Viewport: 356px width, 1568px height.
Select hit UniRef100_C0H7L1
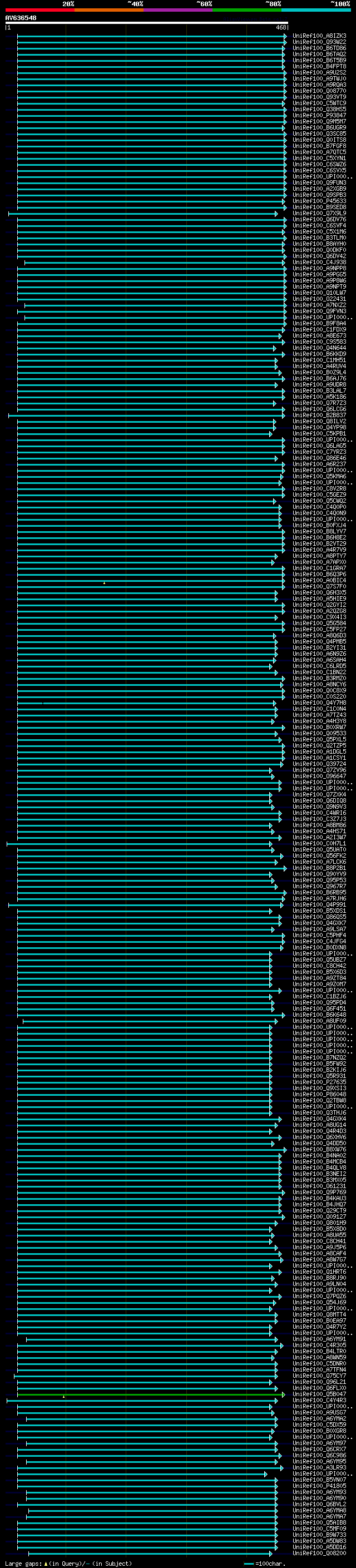tap(319, 844)
